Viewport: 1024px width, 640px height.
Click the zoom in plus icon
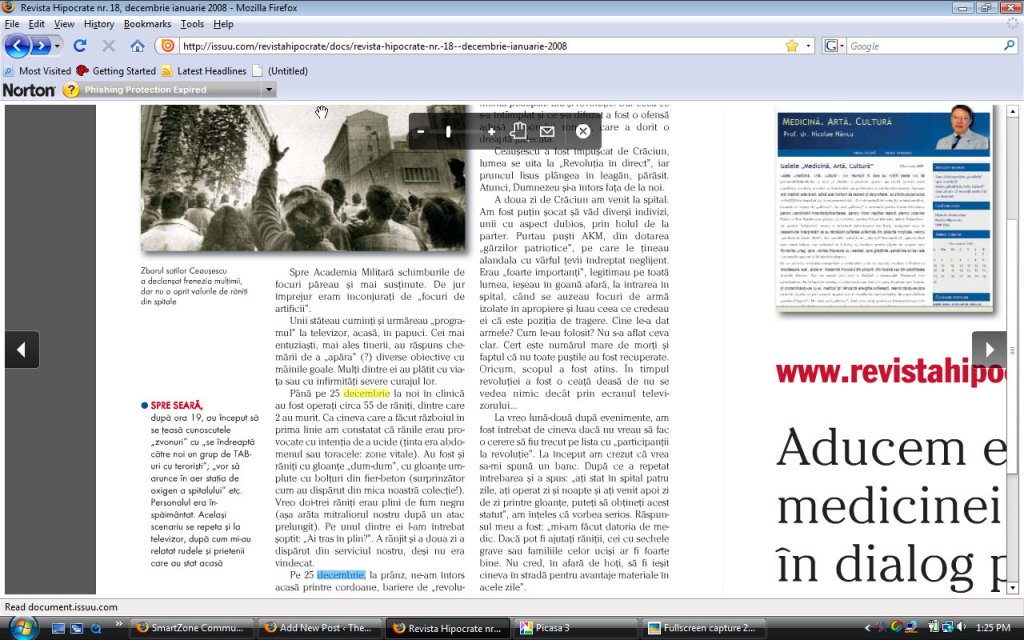490,131
